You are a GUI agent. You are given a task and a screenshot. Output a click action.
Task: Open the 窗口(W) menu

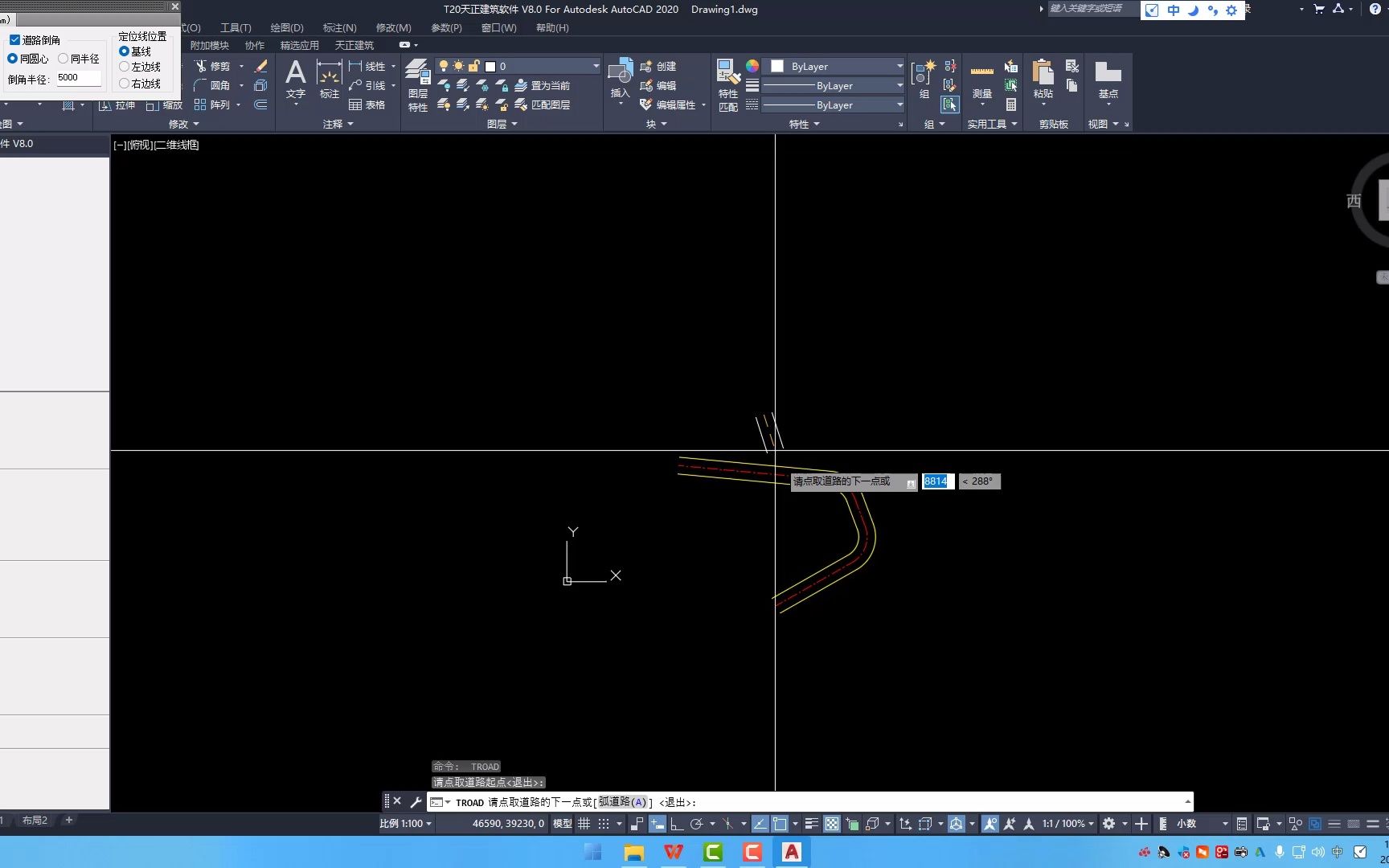pyautogui.click(x=498, y=27)
